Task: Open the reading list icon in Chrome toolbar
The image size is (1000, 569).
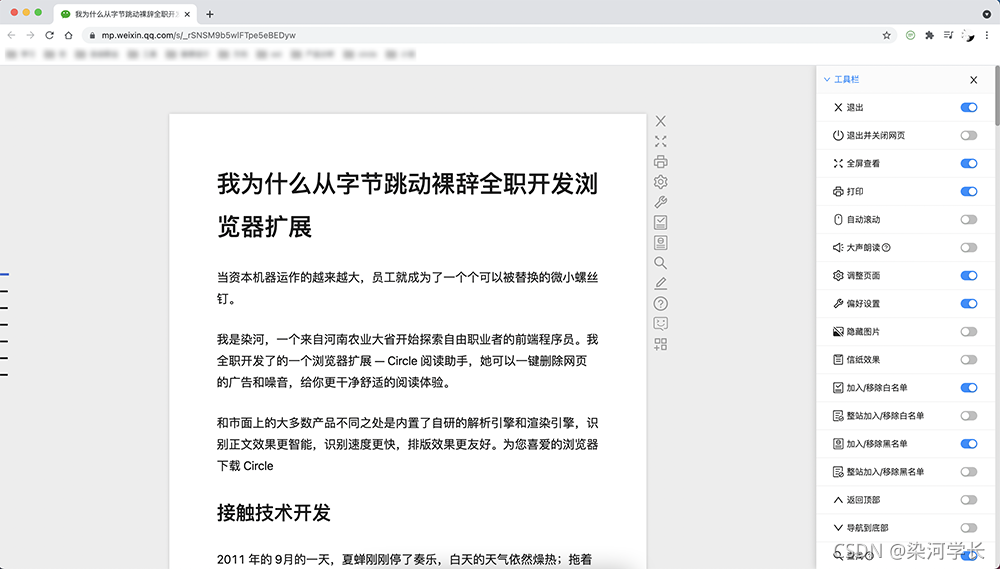Action: [948, 36]
